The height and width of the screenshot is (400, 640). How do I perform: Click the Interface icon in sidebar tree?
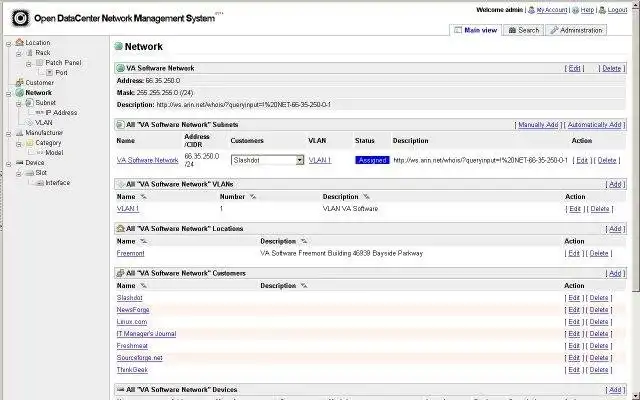[39, 183]
